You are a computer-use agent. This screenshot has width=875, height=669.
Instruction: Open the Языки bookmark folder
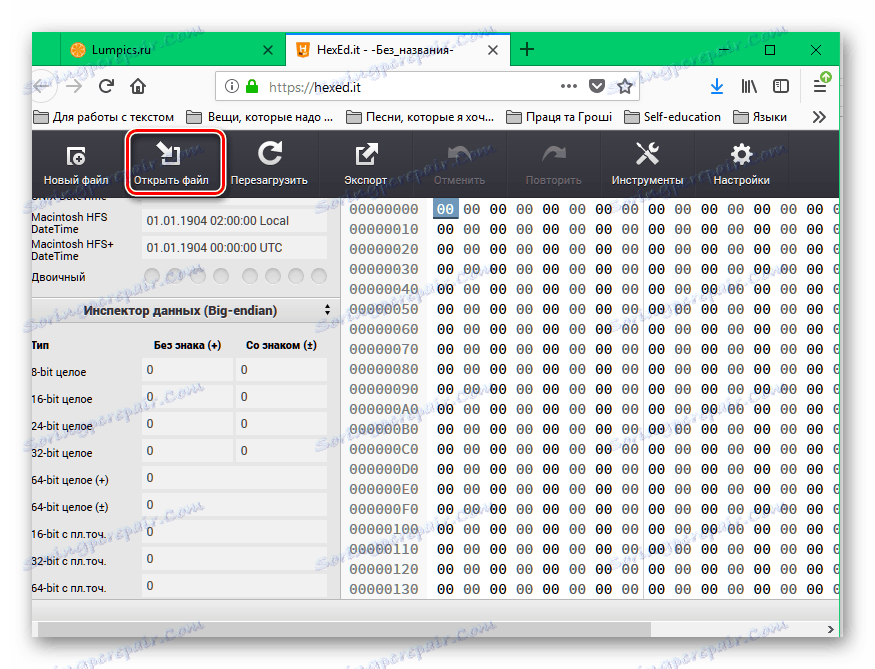pos(760,117)
